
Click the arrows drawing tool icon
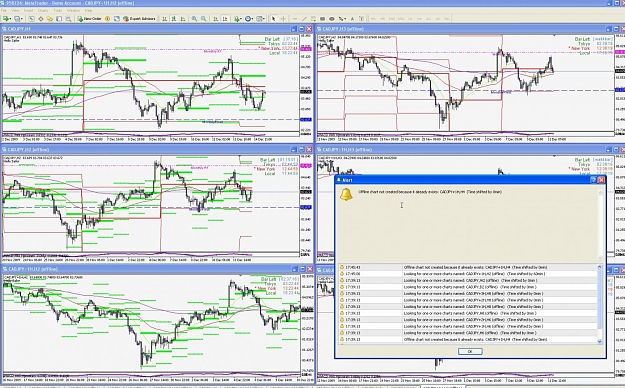click(x=341, y=19)
